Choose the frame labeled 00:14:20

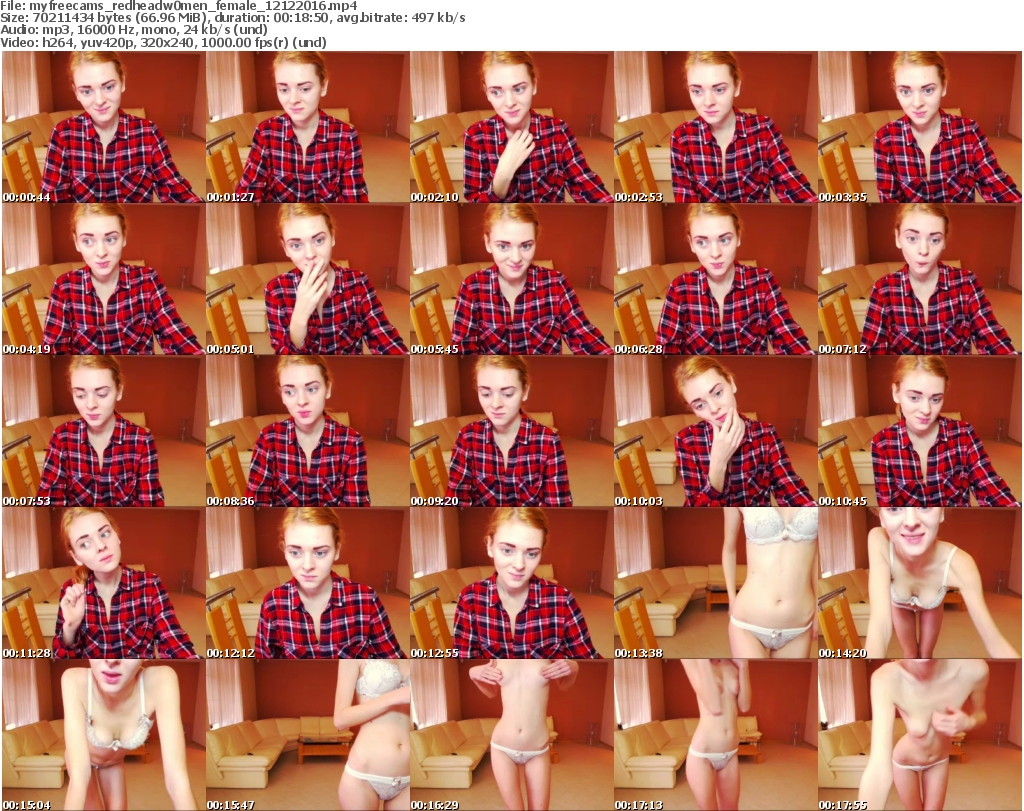(919, 583)
